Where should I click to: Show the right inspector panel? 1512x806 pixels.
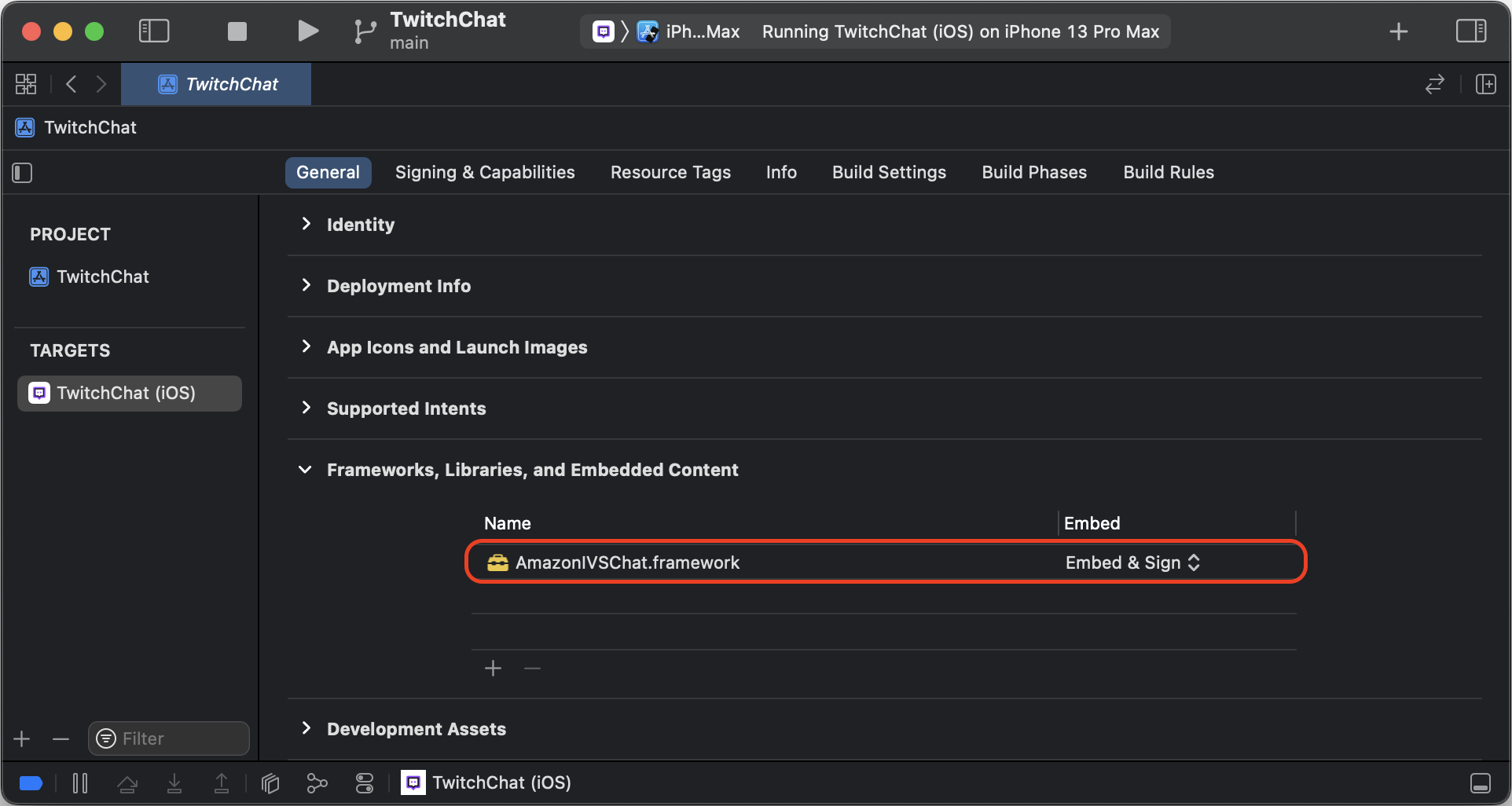(x=1471, y=31)
